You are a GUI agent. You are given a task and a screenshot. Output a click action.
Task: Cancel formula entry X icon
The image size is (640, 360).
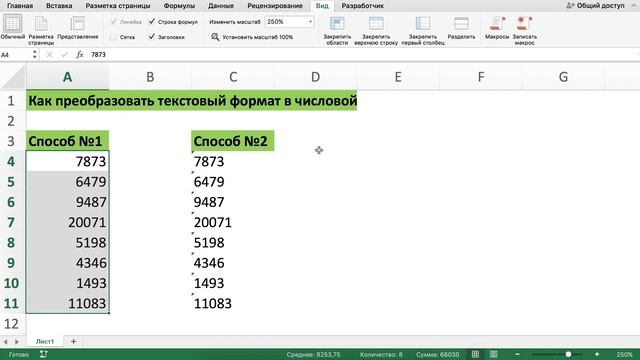pos(49,54)
